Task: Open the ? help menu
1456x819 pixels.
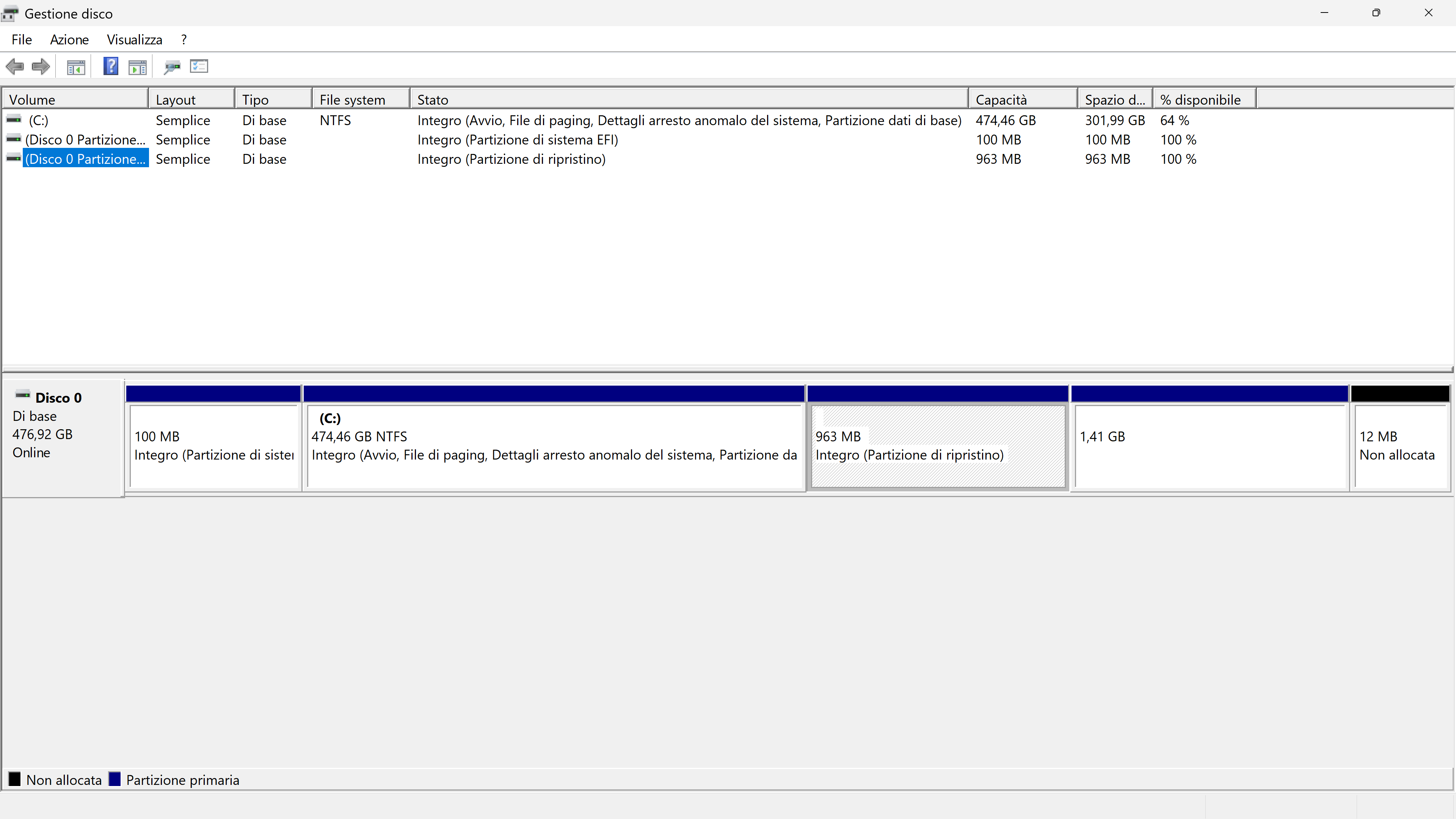Action: coord(184,39)
